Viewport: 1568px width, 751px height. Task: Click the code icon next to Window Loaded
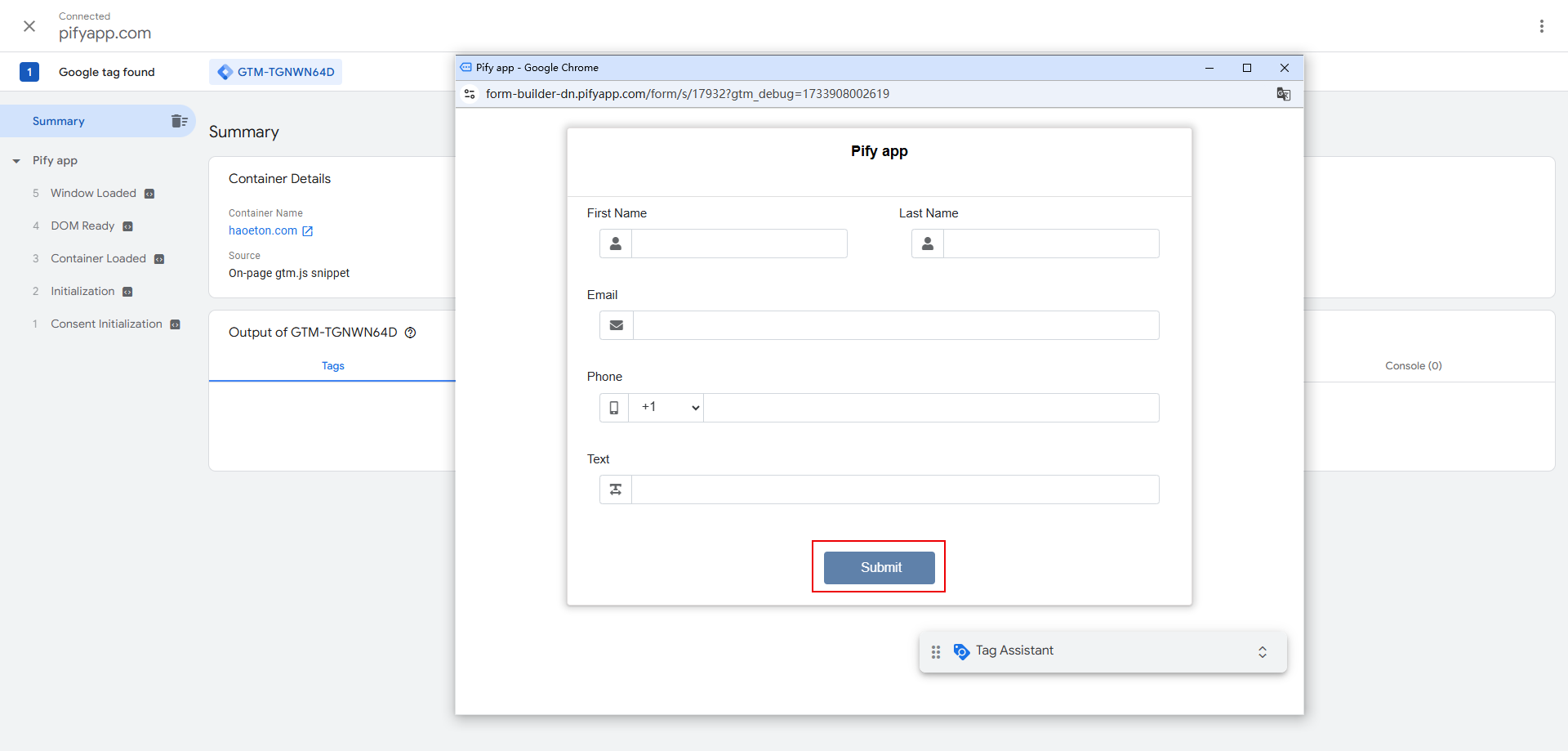(x=149, y=194)
